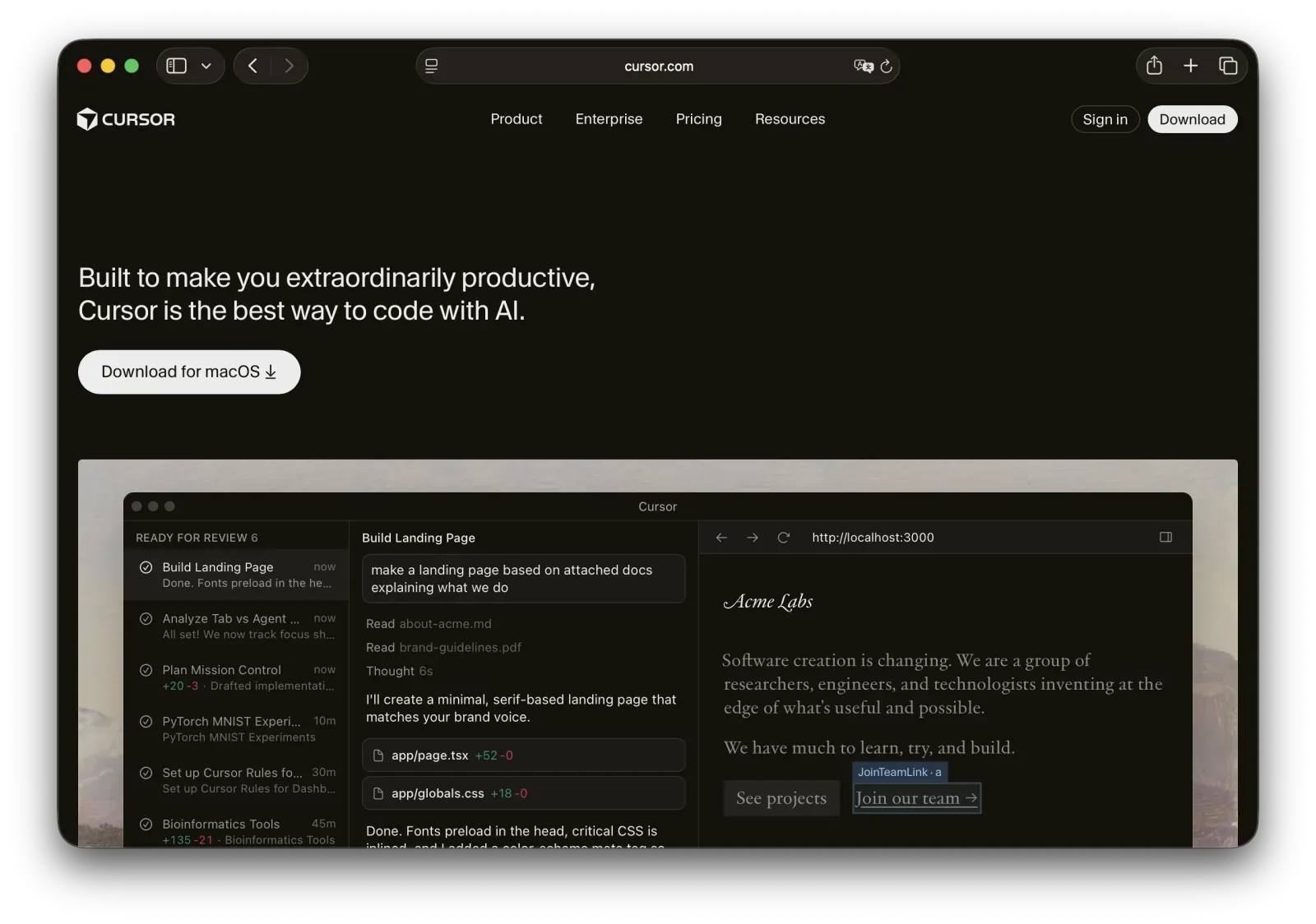Open the app/globals.css file chip
The image size is (1316, 924).
pyautogui.click(x=523, y=793)
